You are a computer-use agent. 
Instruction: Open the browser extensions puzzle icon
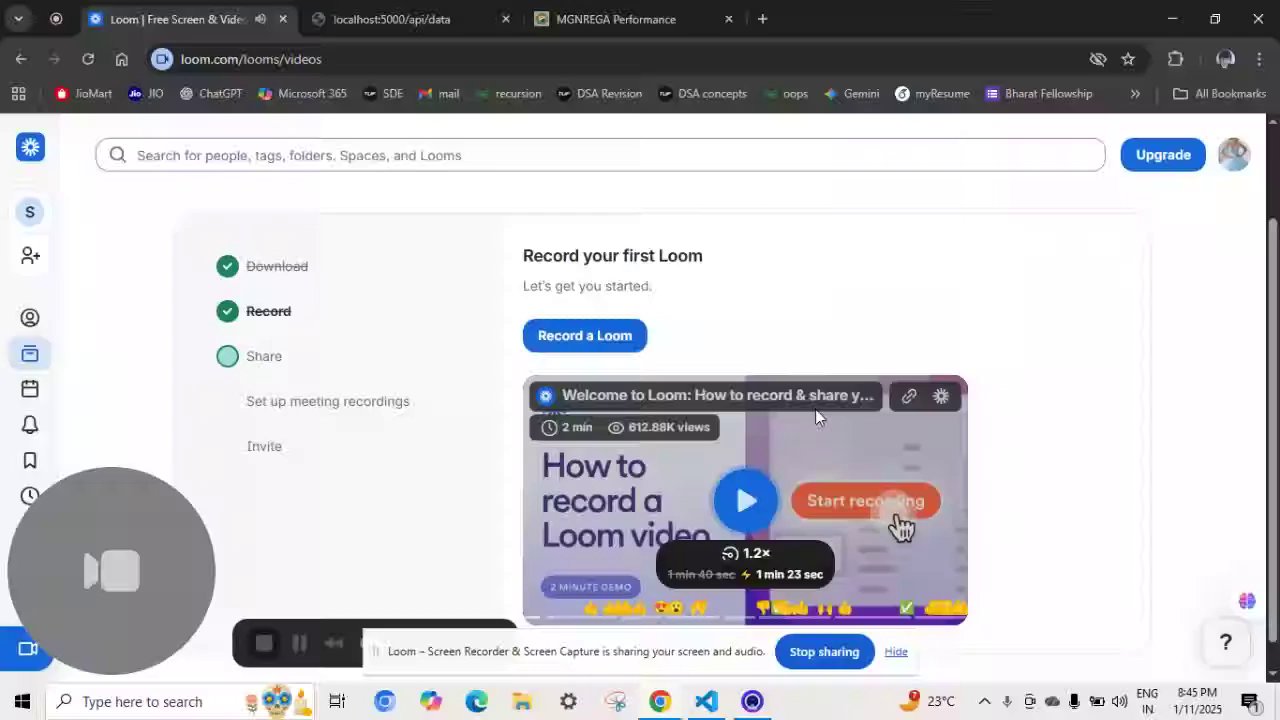pyautogui.click(x=1175, y=59)
